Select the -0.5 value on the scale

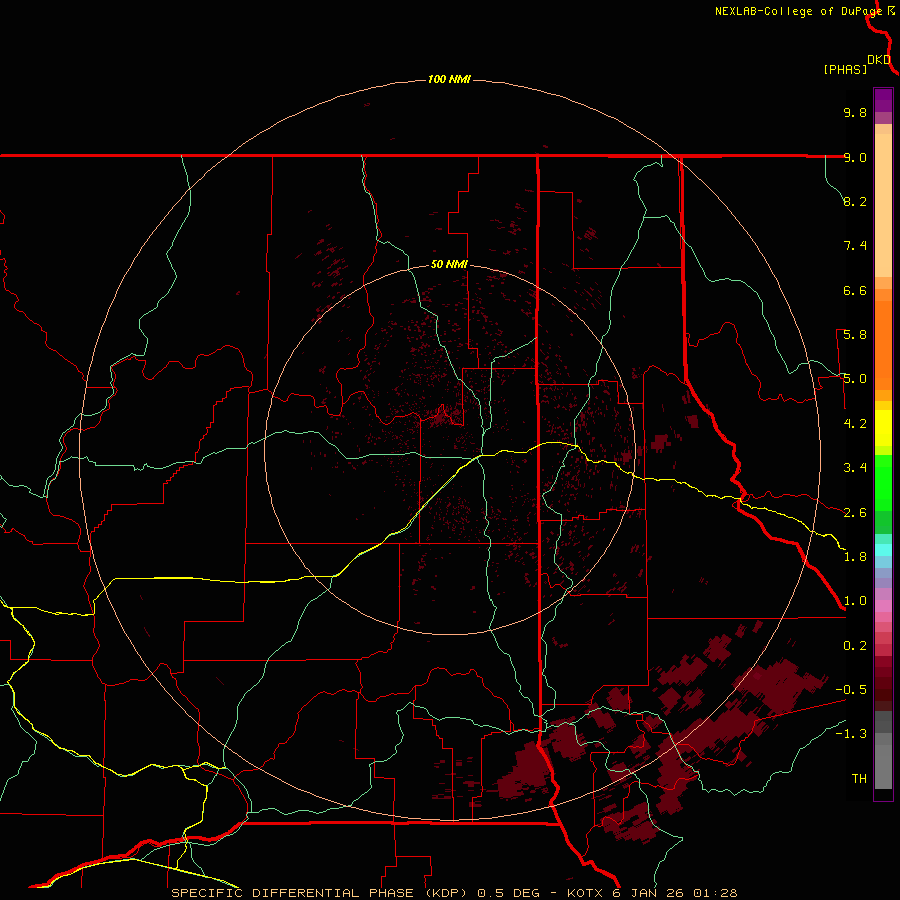click(x=851, y=689)
